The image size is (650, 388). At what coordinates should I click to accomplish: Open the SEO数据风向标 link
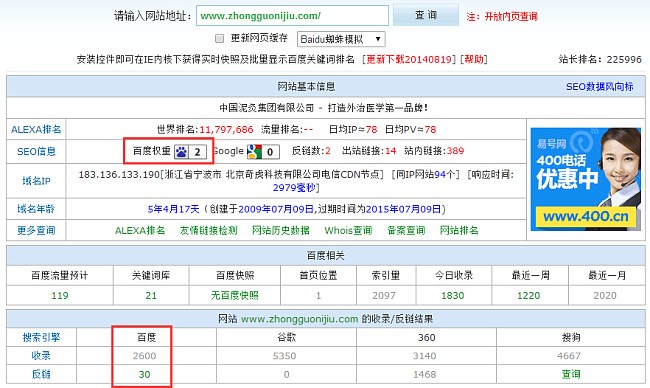point(599,87)
